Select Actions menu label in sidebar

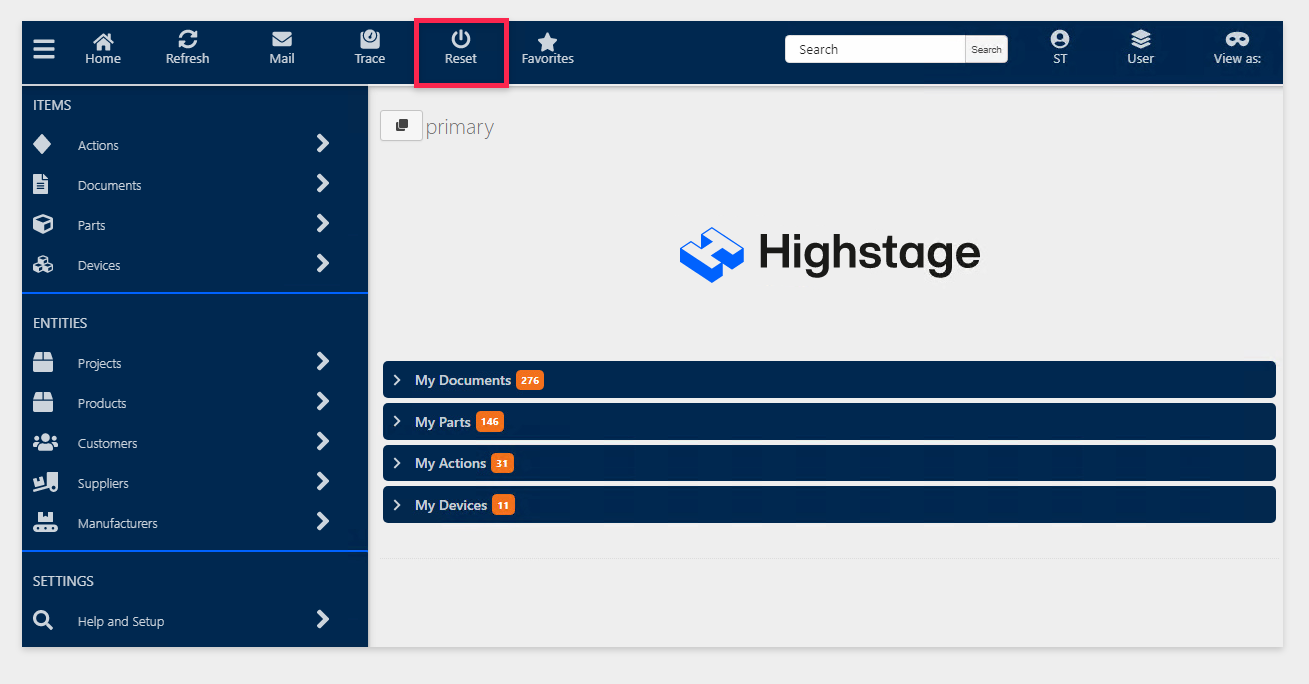click(x=98, y=146)
